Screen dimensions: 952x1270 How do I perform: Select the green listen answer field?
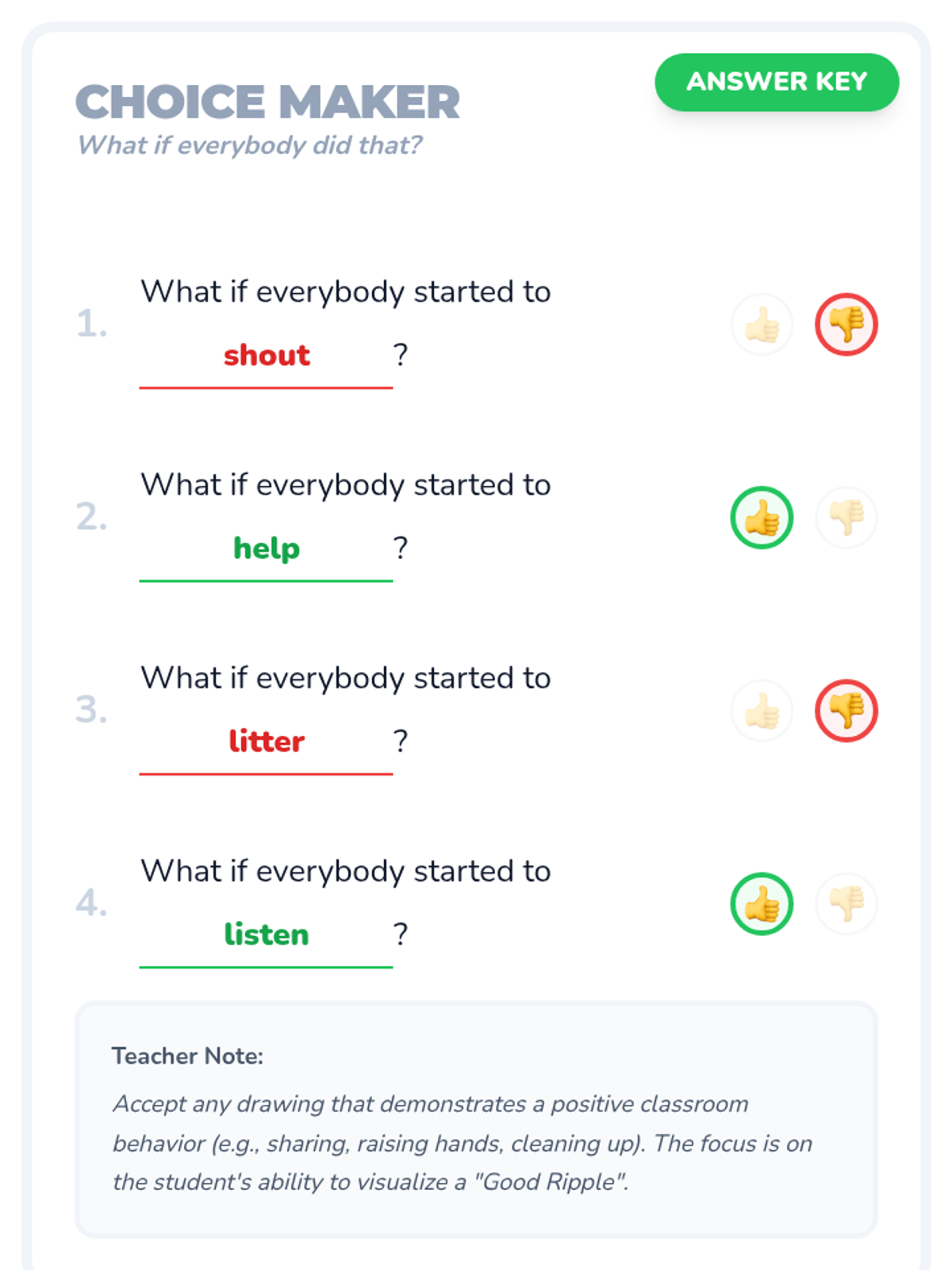tap(266, 937)
